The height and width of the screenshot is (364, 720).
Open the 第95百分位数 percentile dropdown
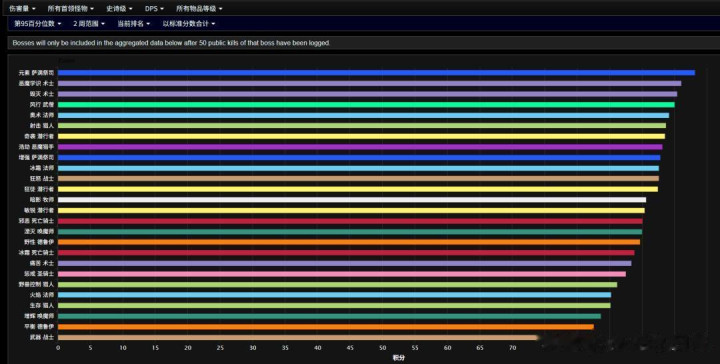(x=38, y=23)
